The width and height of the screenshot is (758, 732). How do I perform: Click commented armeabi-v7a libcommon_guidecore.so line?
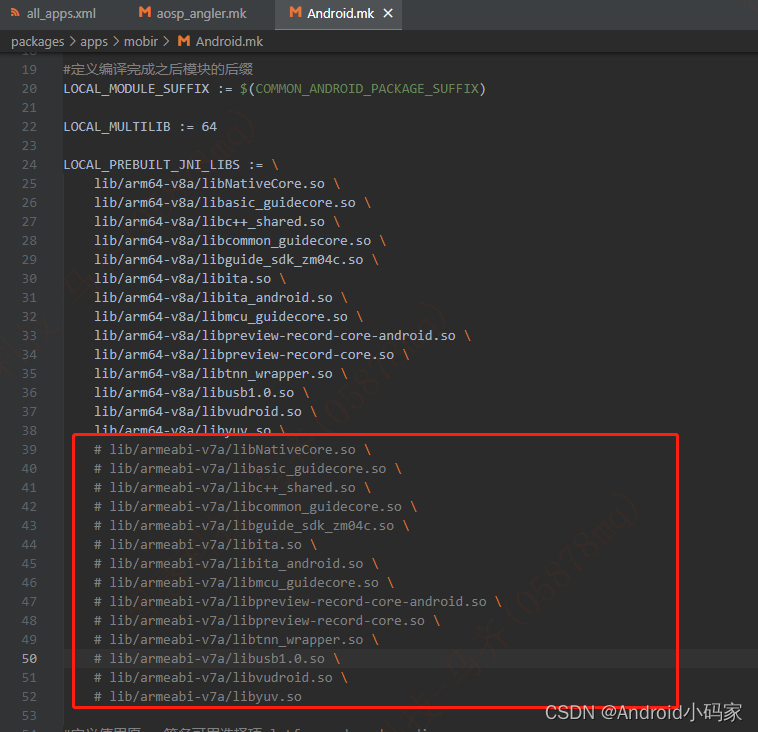pos(256,507)
